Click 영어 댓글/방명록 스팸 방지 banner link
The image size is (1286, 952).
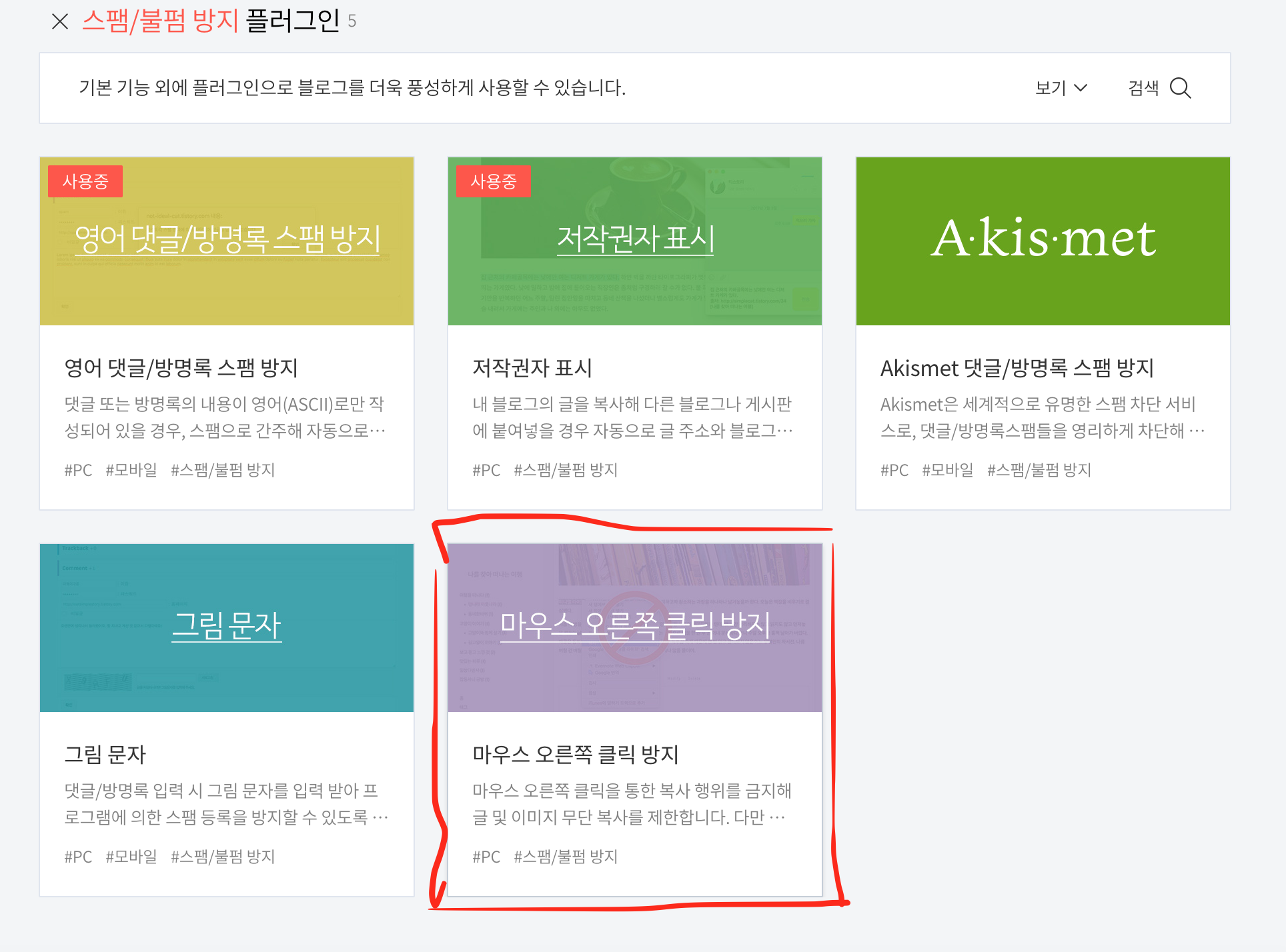227,239
